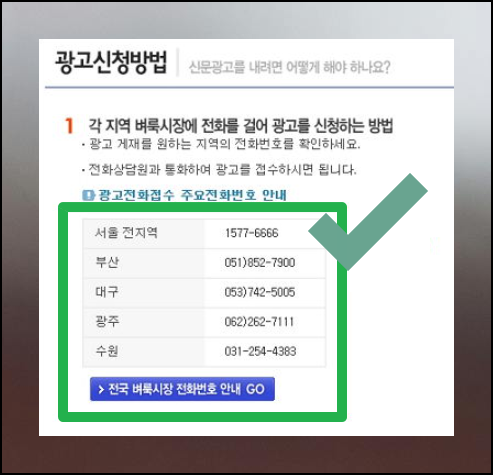
Task: Select phone number 031-254-4383
Action: (x=260, y=351)
